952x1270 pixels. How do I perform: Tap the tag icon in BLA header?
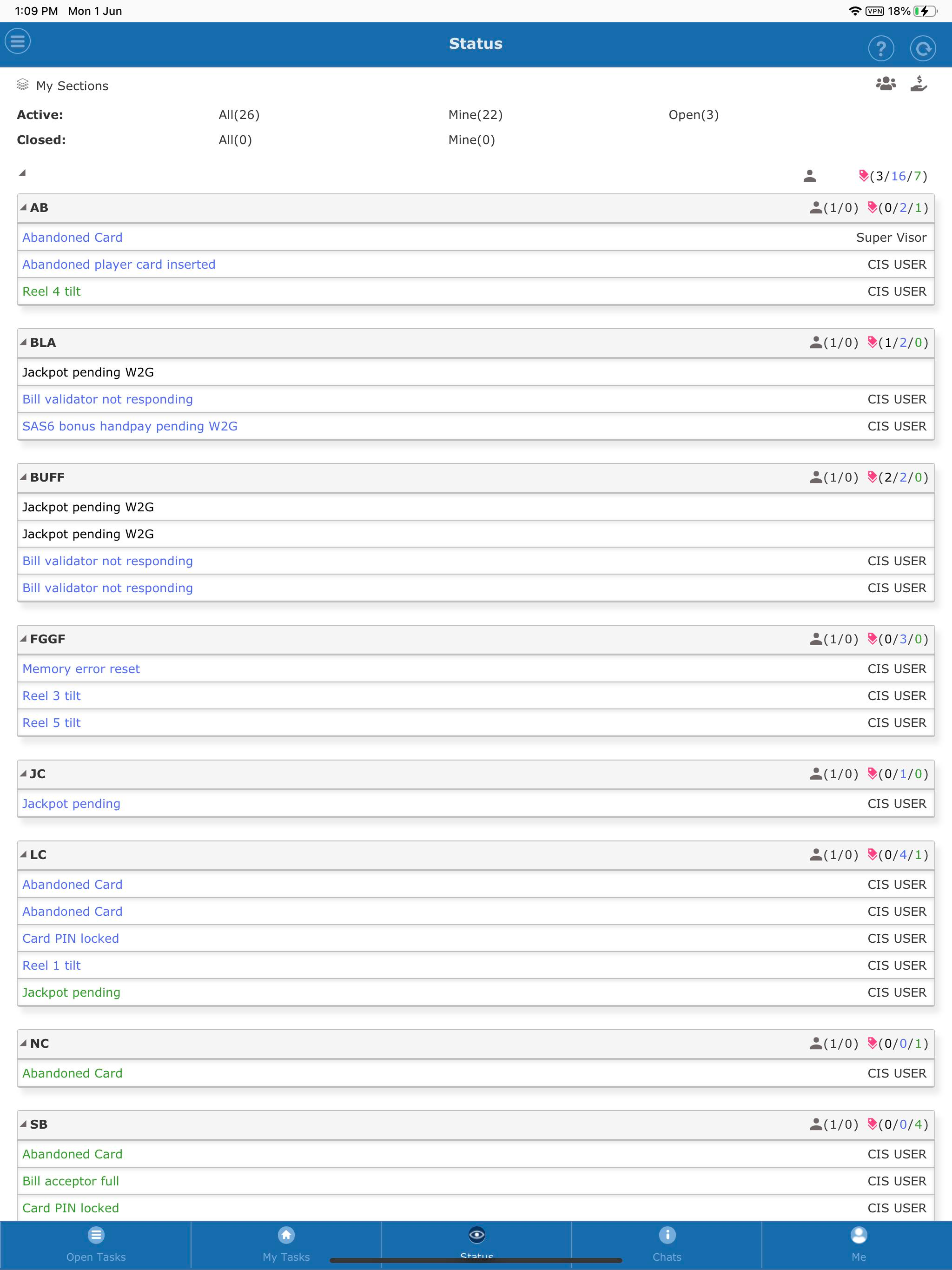click(872, 343)
